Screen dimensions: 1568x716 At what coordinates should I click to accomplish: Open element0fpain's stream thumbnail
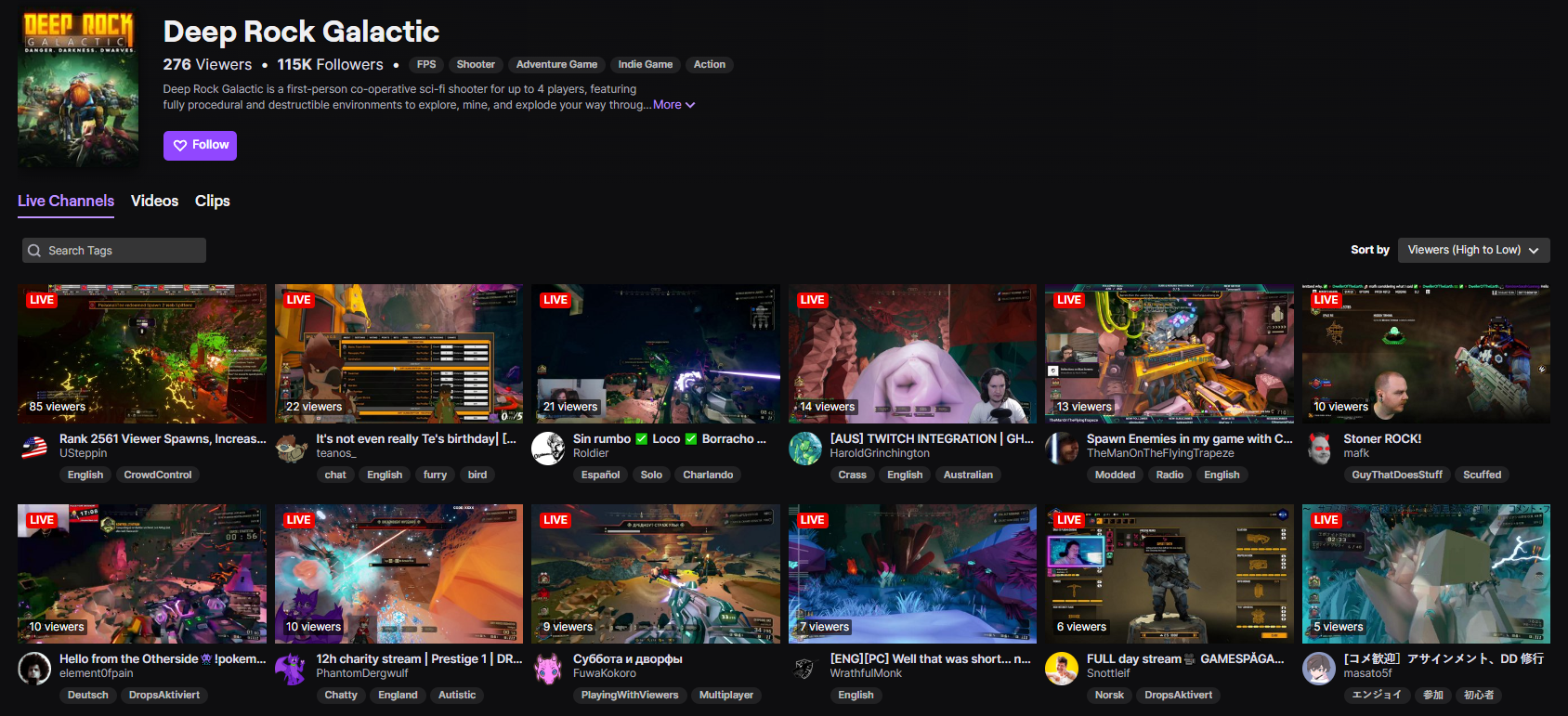click(x=142, y=574)
